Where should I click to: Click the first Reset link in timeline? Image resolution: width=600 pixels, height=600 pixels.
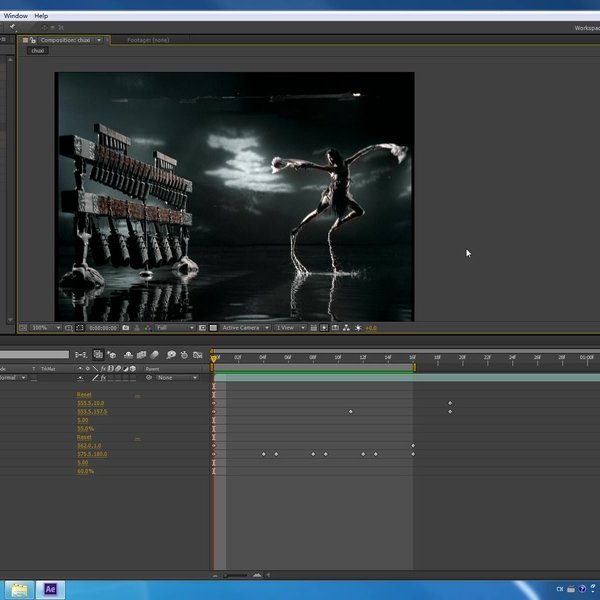point(84,395)
